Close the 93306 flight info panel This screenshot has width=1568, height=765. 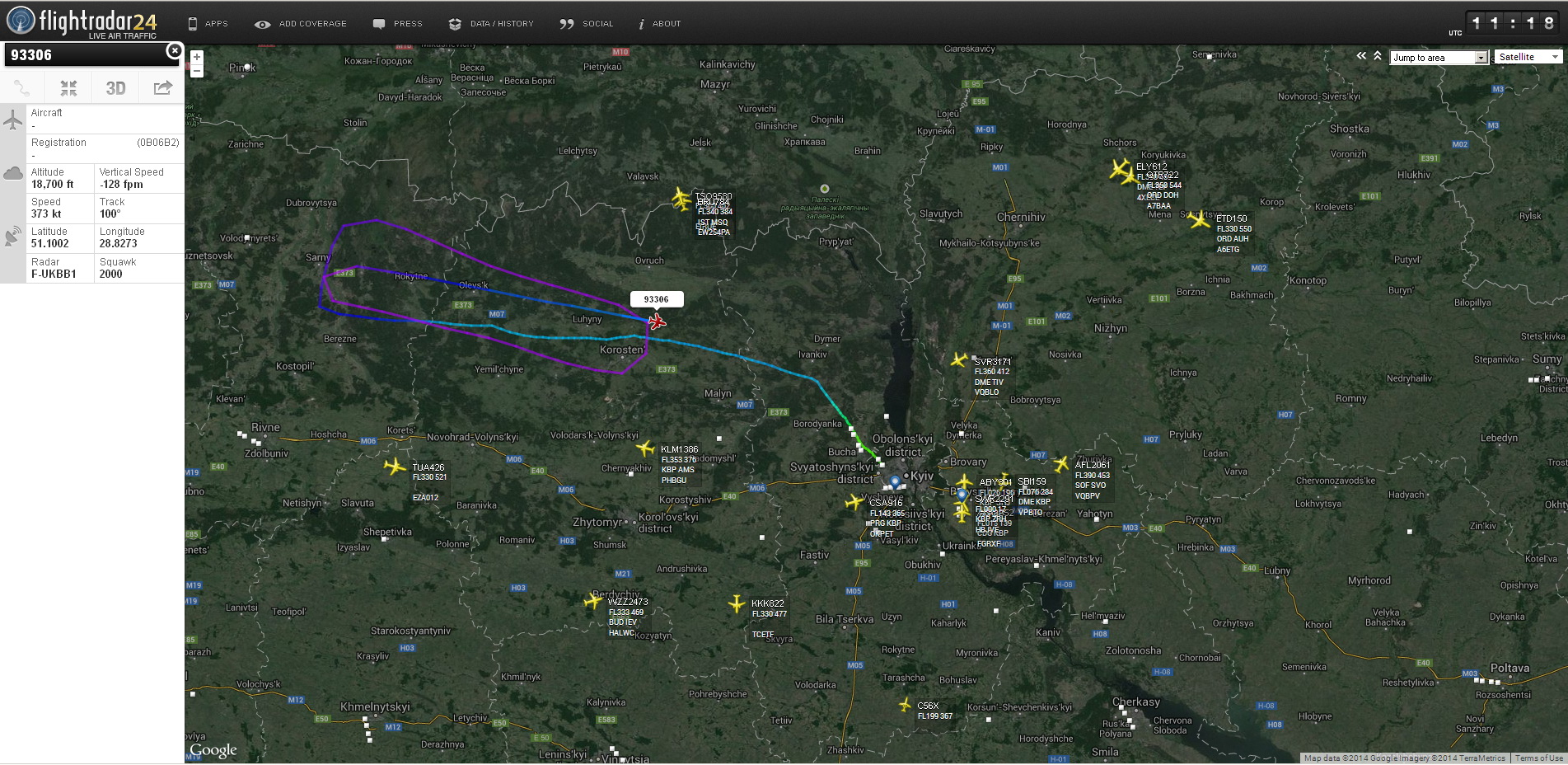[174, 51]
